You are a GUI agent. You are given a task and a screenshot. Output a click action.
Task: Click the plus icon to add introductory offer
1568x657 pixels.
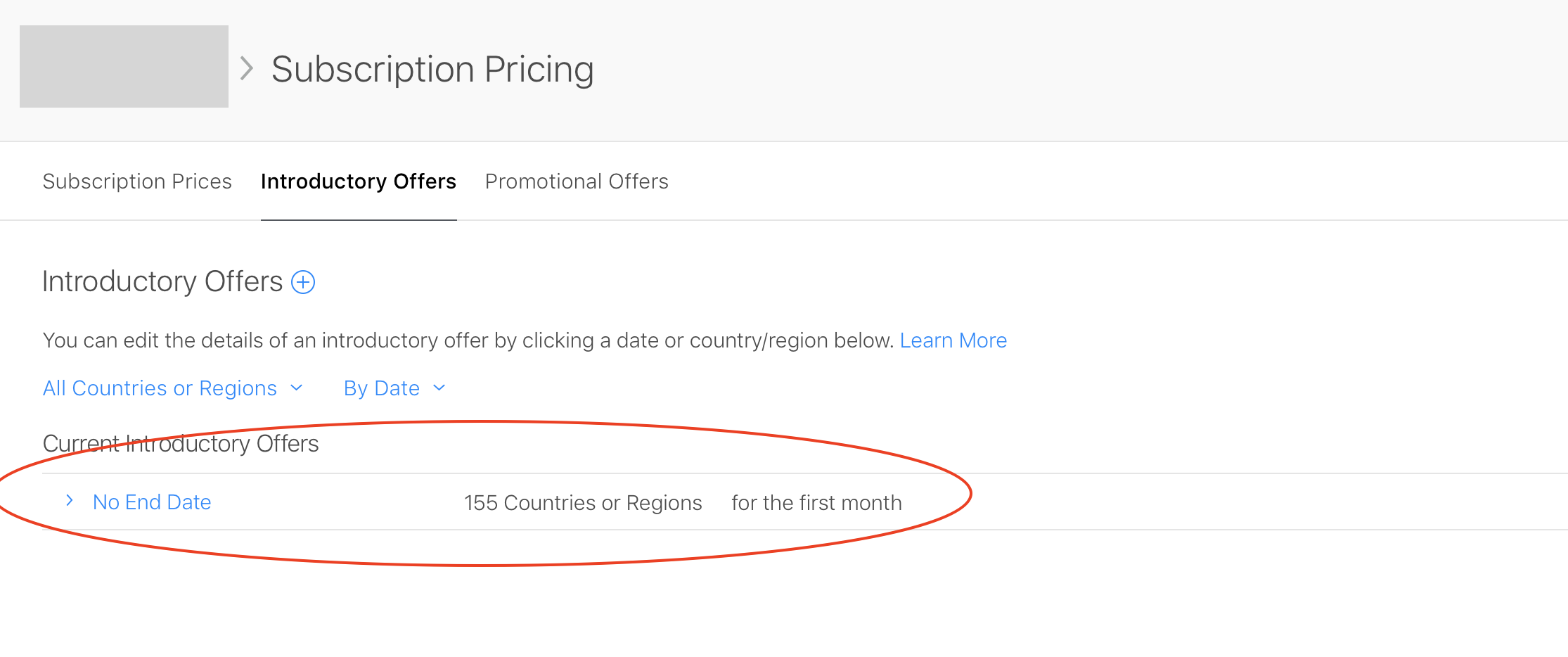pos(303,282)
